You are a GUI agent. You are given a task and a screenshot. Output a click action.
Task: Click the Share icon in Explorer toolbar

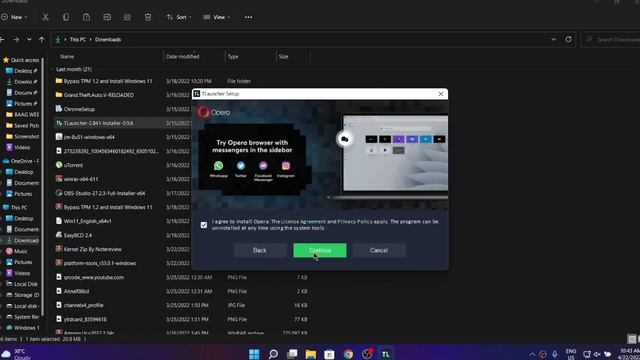coord(127,17)
